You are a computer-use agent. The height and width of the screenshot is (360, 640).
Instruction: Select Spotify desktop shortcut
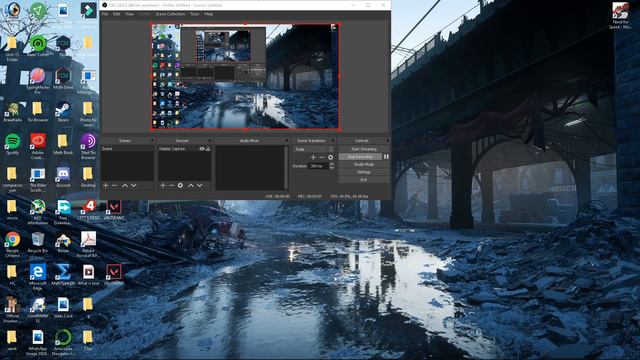(x=13, y=144)
